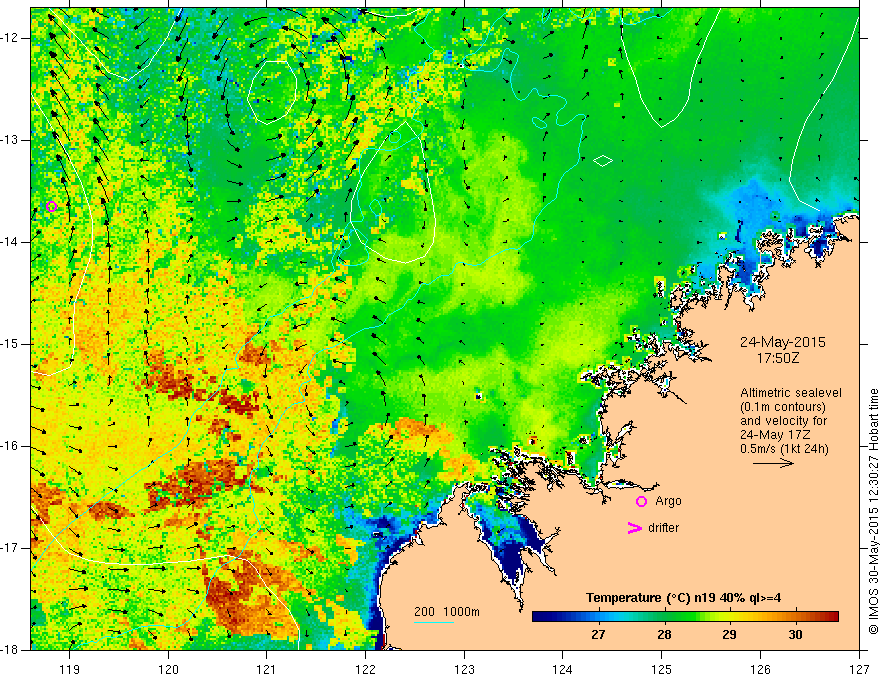This screenshot has height=680, width=880.
Task: Click the small diamond sea-level contour
Action: tap(603, 161)
